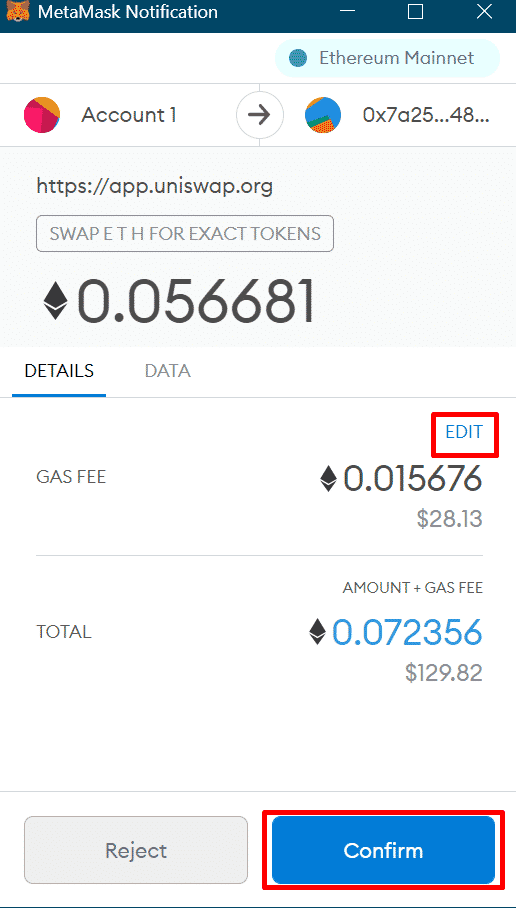Click the arrow icon between accounts

[259, 115]
